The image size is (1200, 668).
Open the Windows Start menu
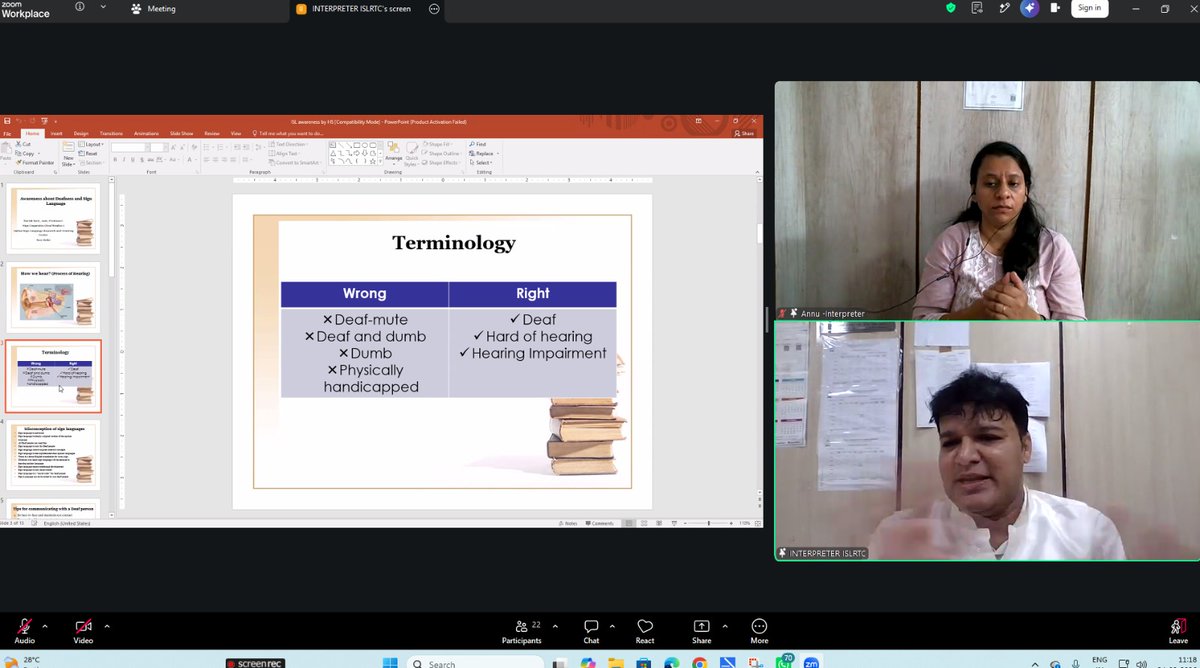click(389, 662)
